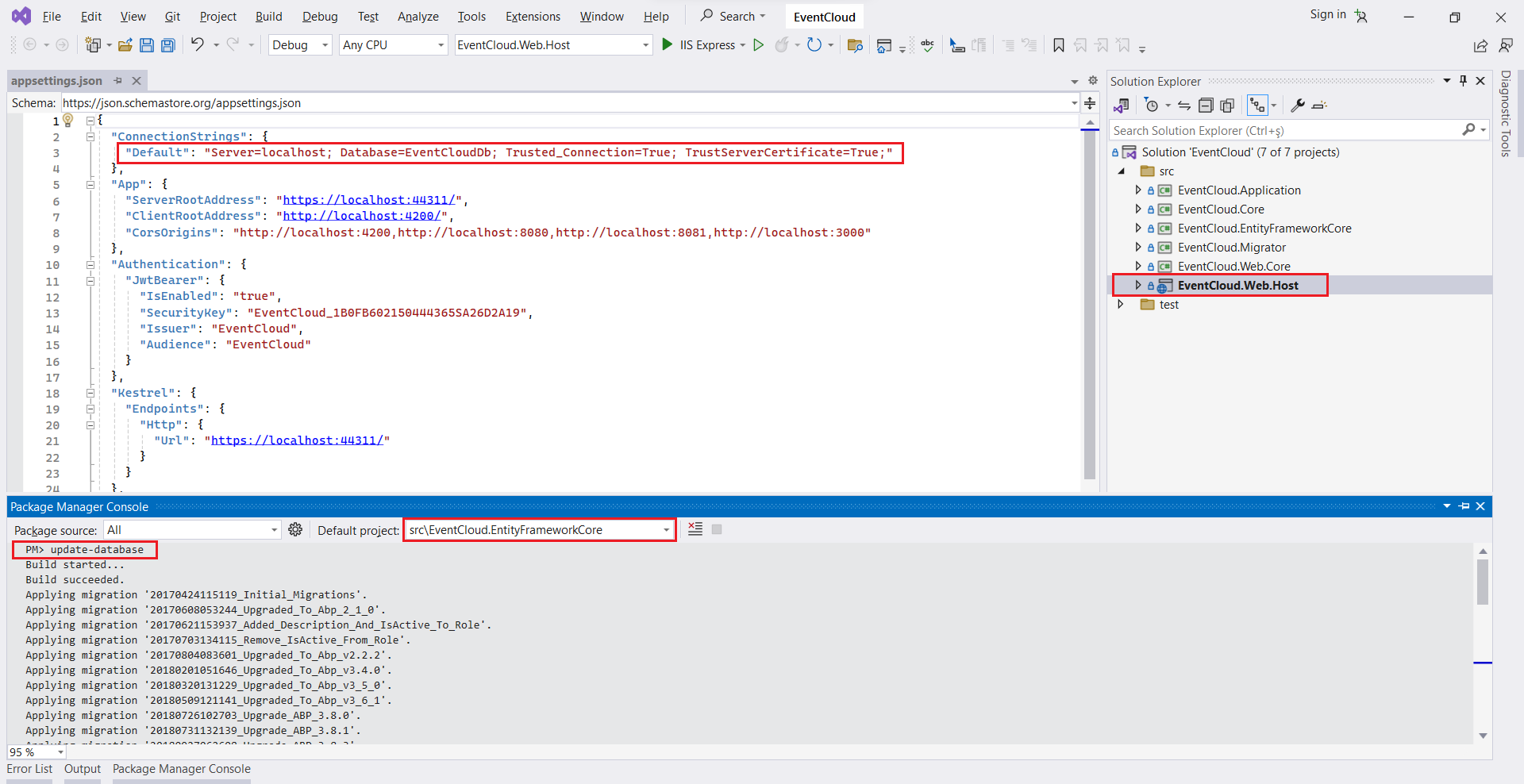
Task: Select the EventCloud.Migrator project
Action: coord(1231,248)
